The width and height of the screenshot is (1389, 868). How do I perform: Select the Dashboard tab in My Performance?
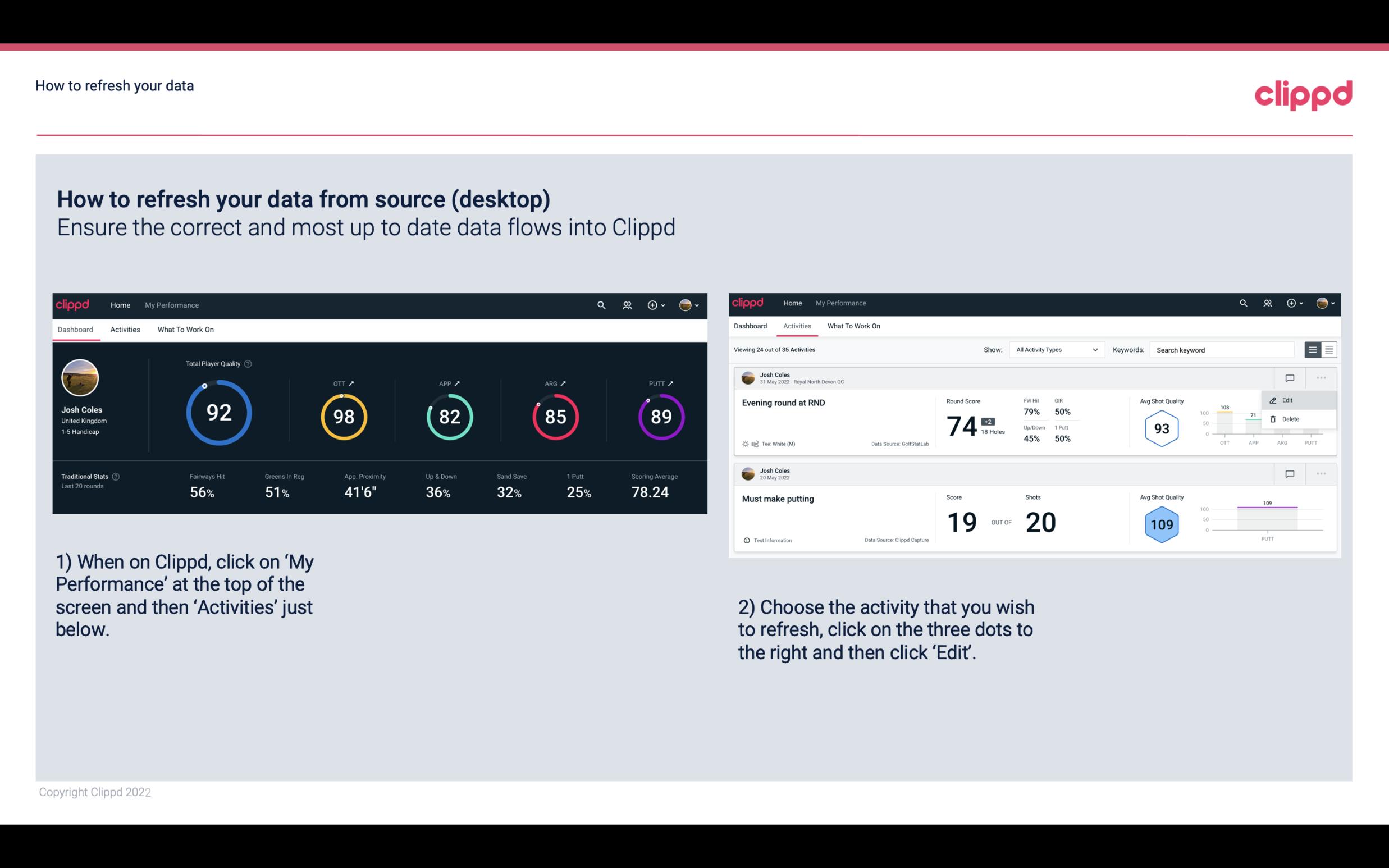tap(76, 328)
